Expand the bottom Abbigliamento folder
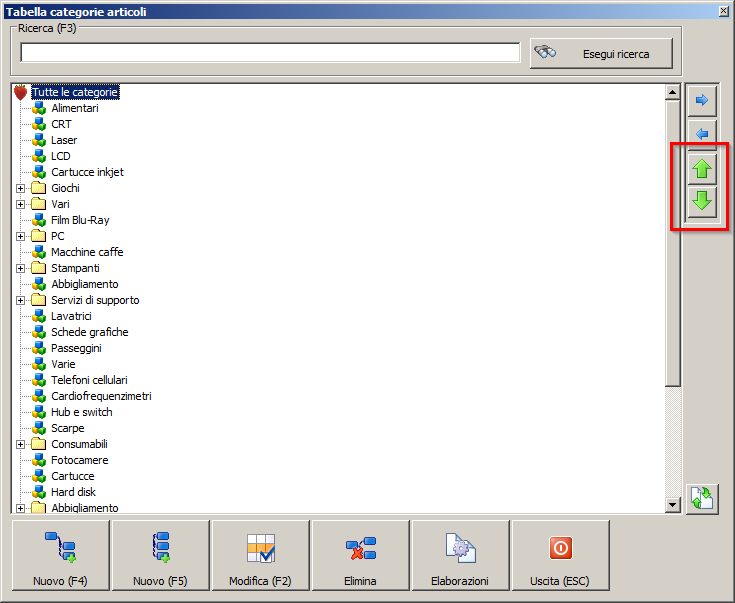The width and height of the screenshot is (735, 603). (x=20, y=508)
